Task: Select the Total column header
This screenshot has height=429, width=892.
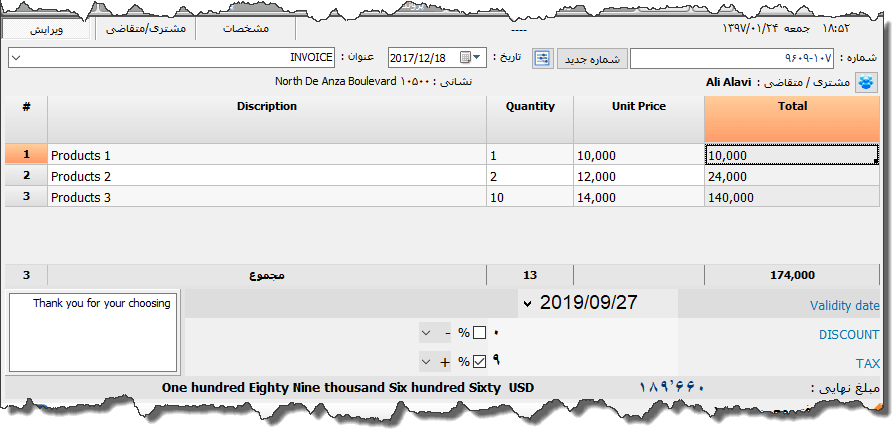Action: (792, 119)
